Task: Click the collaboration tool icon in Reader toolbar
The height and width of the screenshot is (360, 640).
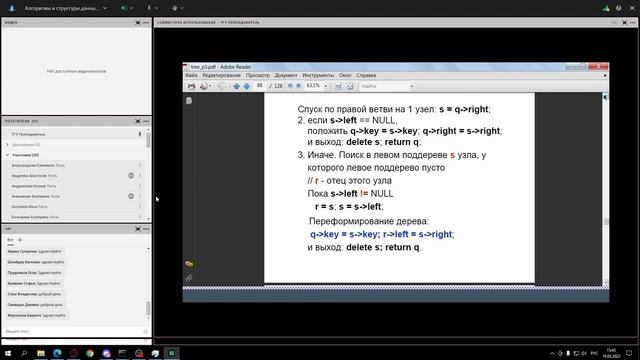Action: tap(222, 86)
